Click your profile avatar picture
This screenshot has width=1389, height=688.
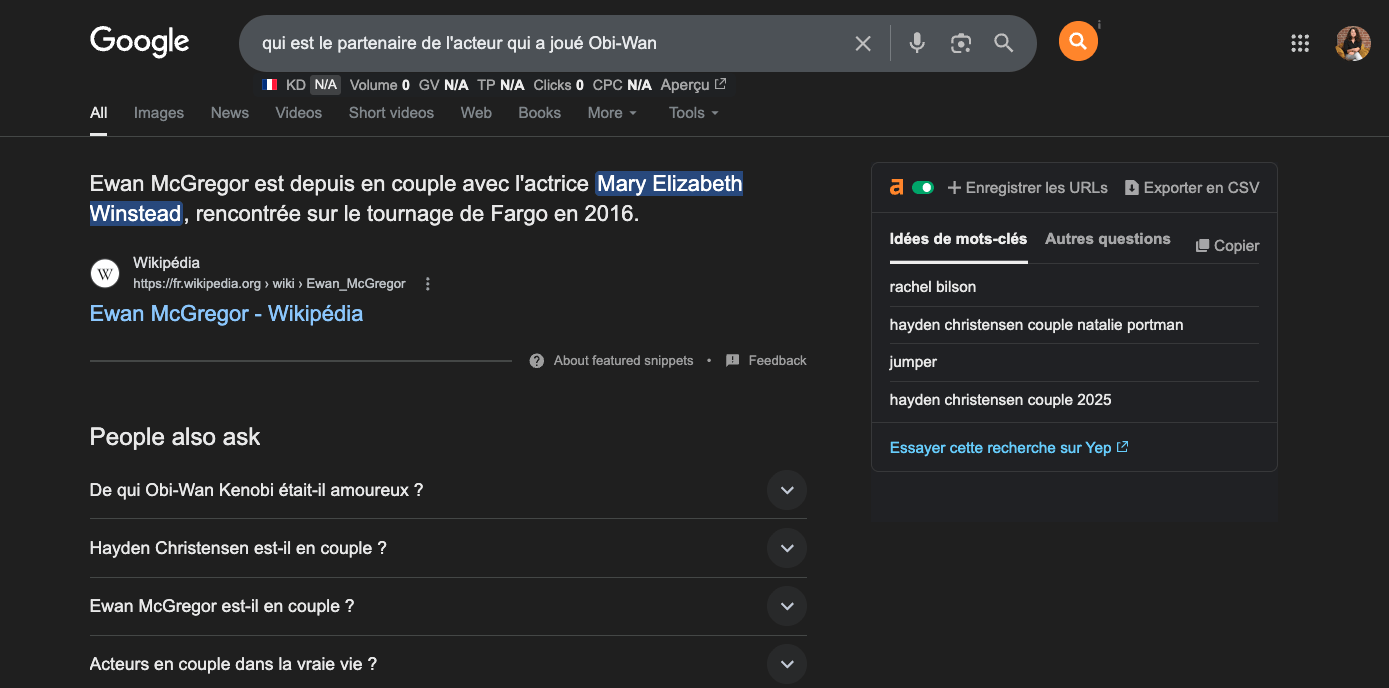pos(1352,42)
